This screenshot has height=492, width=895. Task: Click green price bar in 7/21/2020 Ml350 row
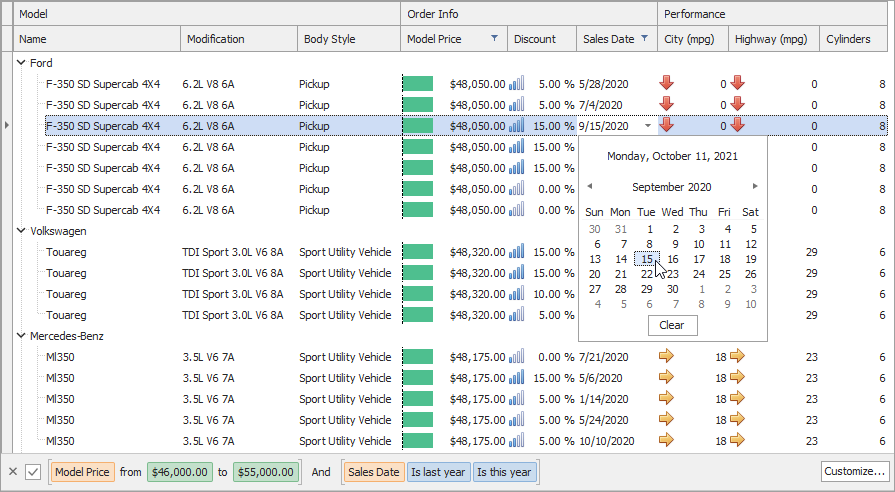point(418,357)
